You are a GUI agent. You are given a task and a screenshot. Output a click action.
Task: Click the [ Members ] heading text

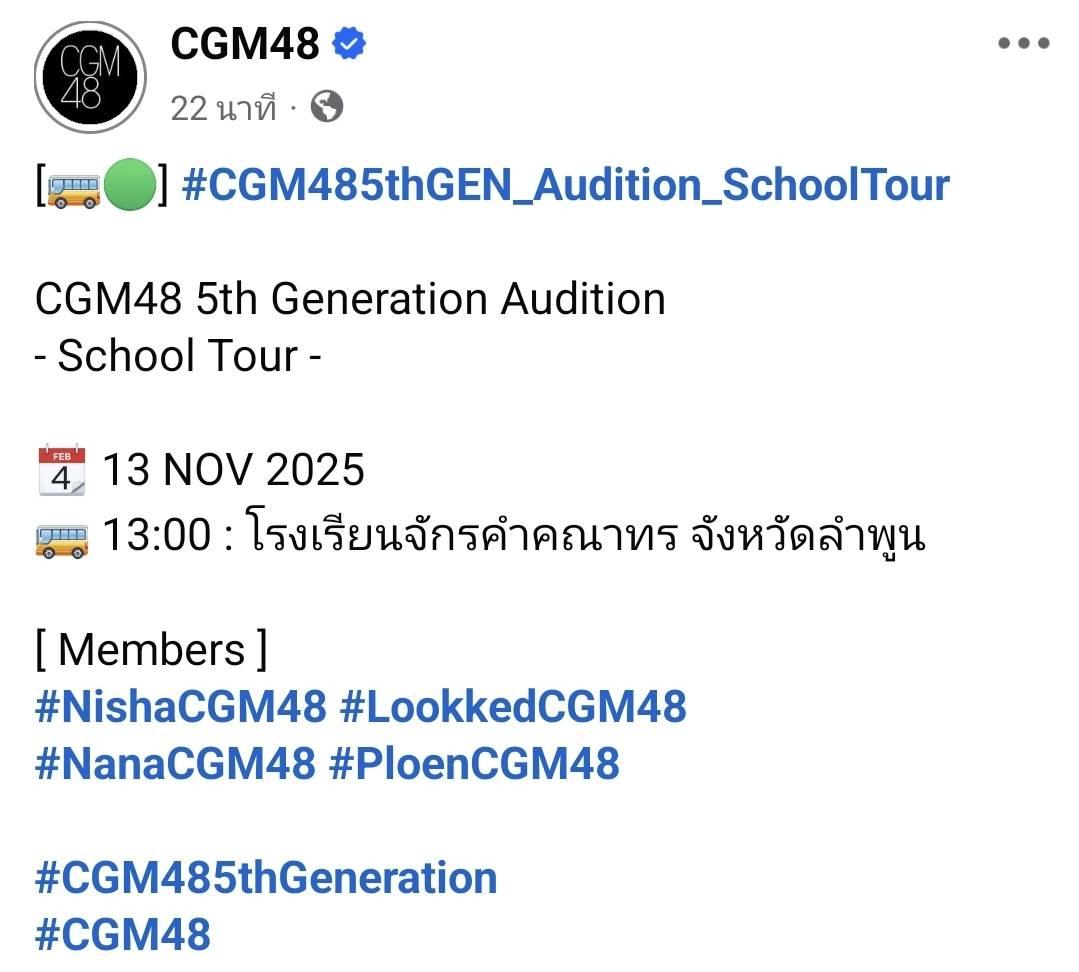click(x=151, y=650)
